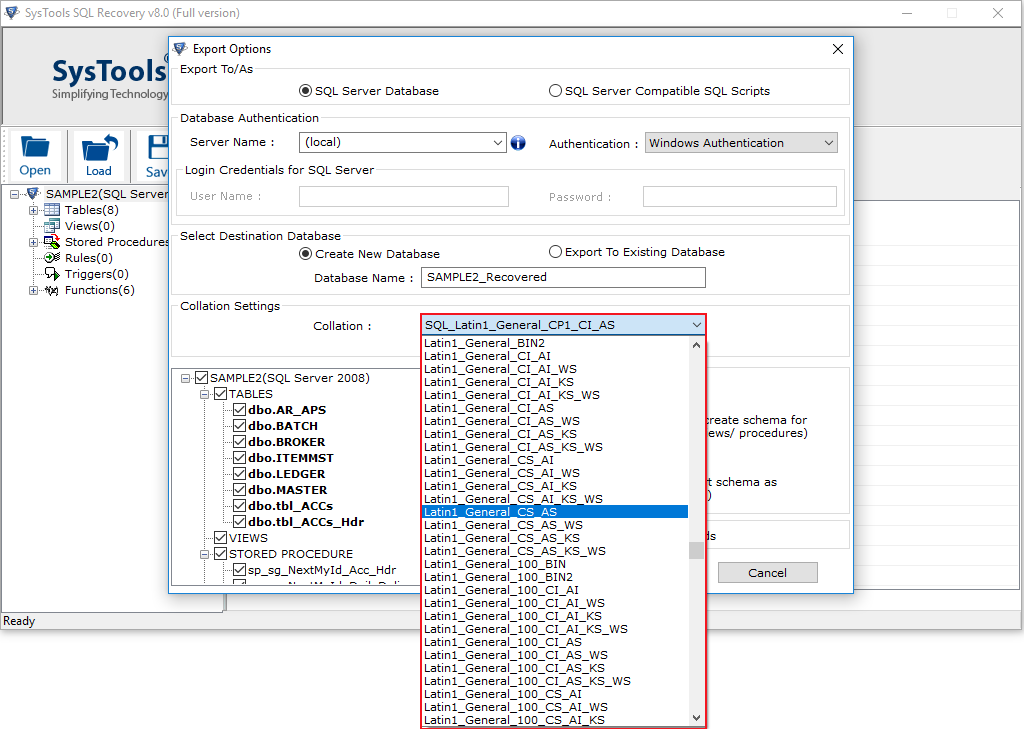The height and width of the screenshot is (729, 1024).
Task: Click the SysTools icon in main title bar
Action: (12, 12)
